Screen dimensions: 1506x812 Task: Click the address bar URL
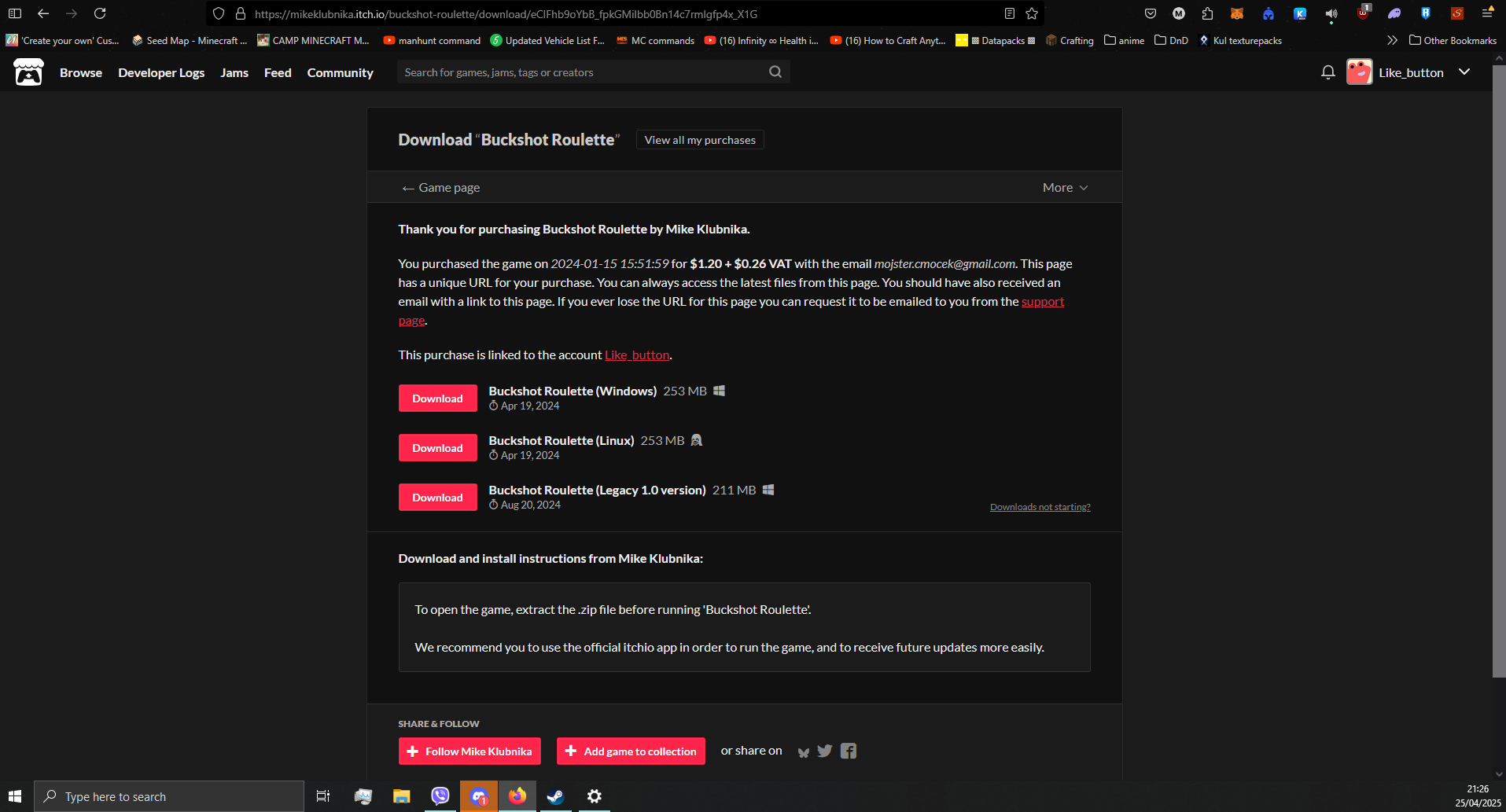(x=506, y=14)
